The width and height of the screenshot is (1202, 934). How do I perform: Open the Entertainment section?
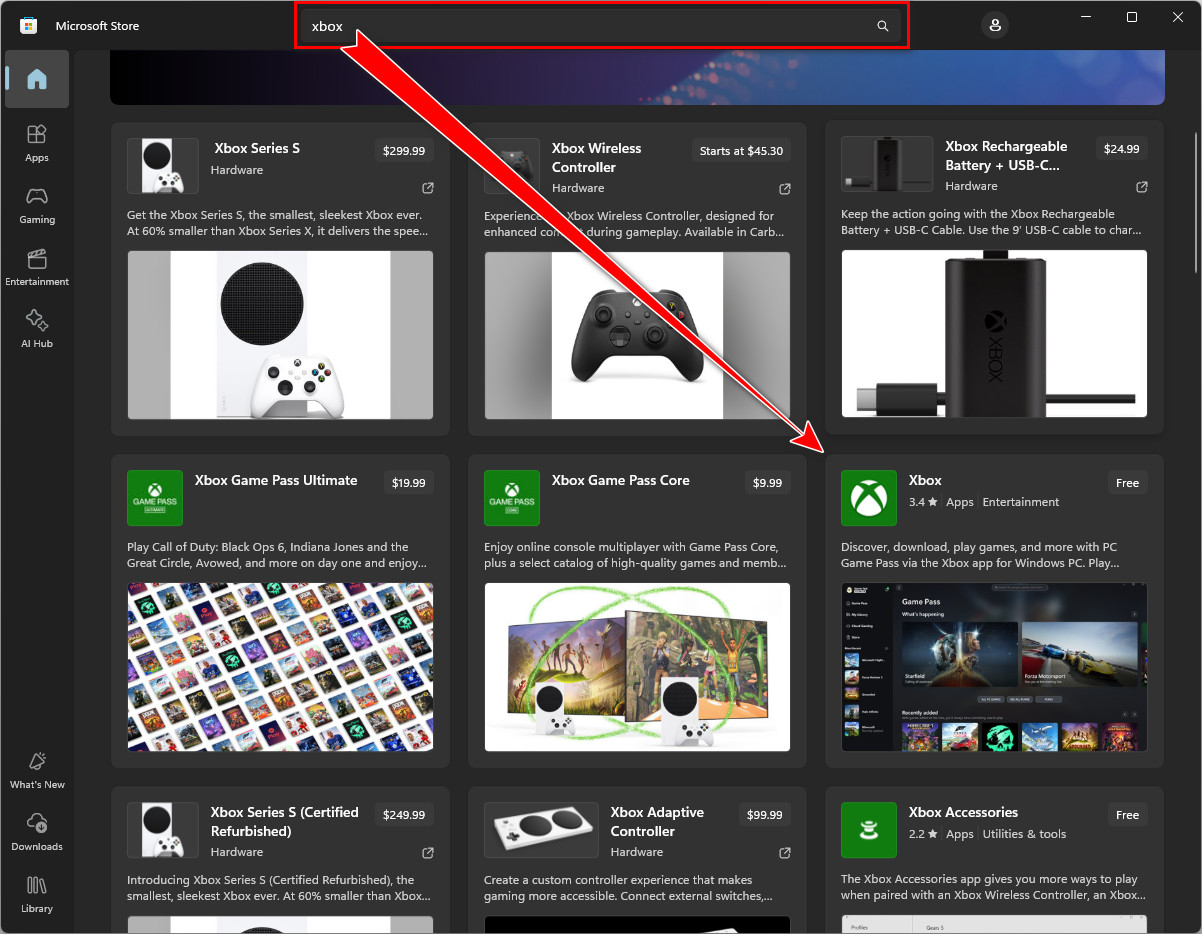coord(37,266)
